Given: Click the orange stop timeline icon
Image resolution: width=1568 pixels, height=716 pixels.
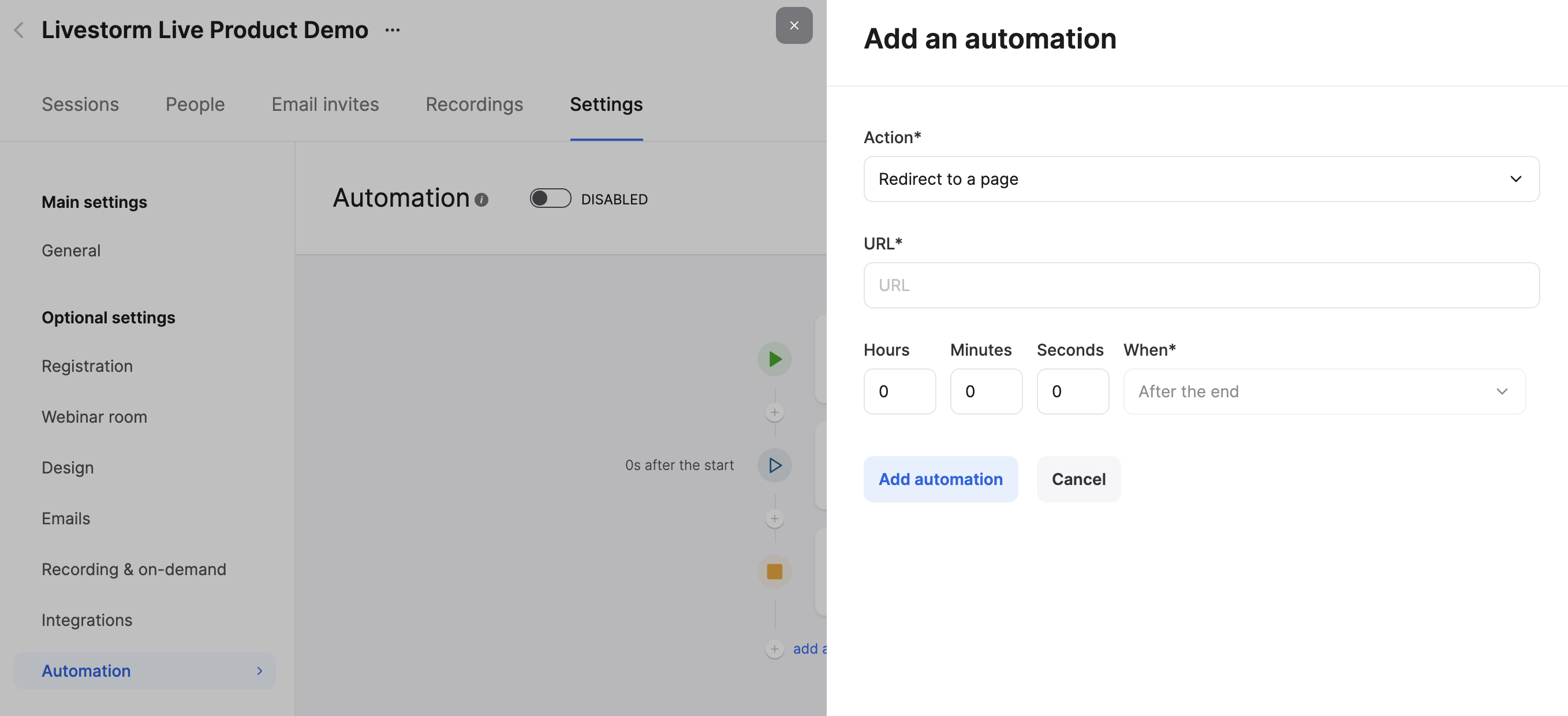Looking at the screenshot, I should [774, 571].
